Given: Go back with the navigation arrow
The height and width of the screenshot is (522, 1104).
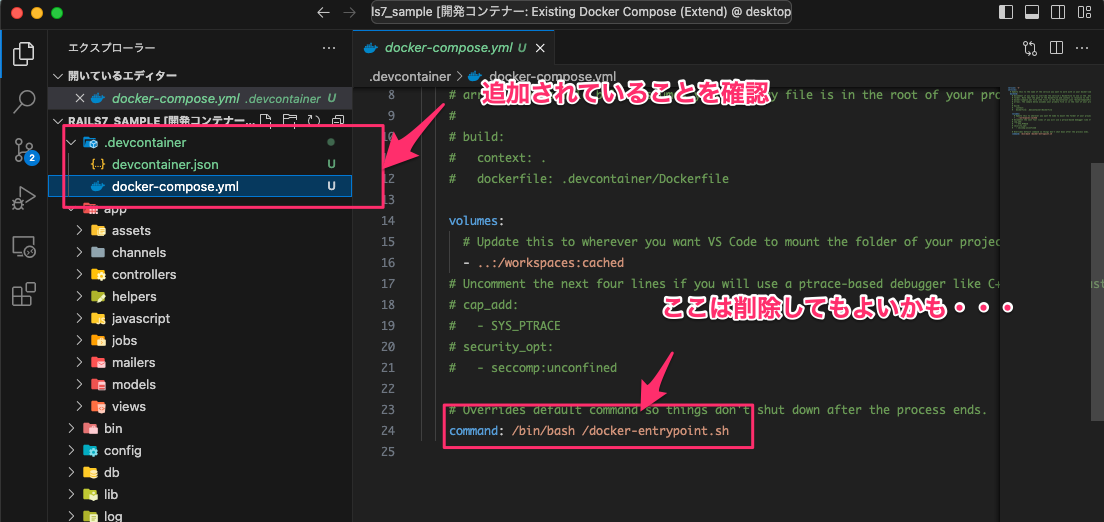Looking at the screenshot, I should 323,13.
